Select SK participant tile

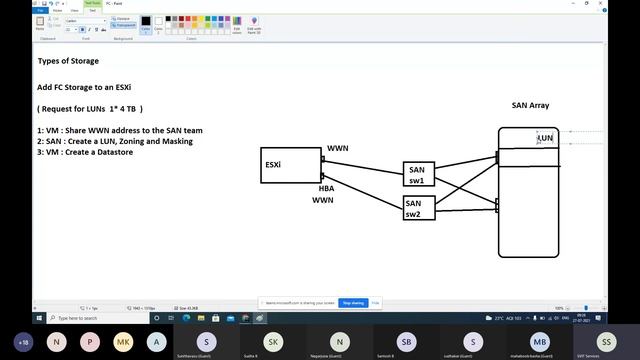pyautogui.click(x=273, y=342)
